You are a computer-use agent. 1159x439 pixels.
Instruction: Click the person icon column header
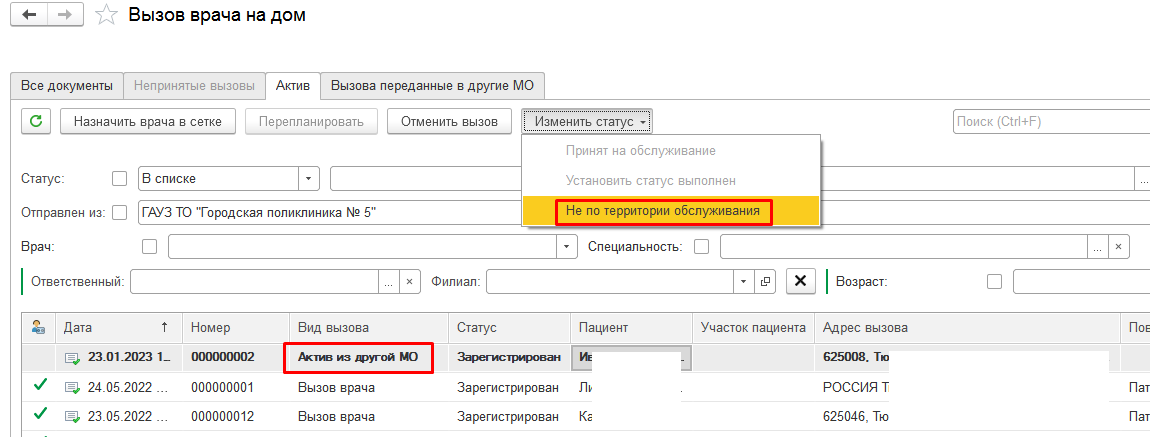coord(38,328)
